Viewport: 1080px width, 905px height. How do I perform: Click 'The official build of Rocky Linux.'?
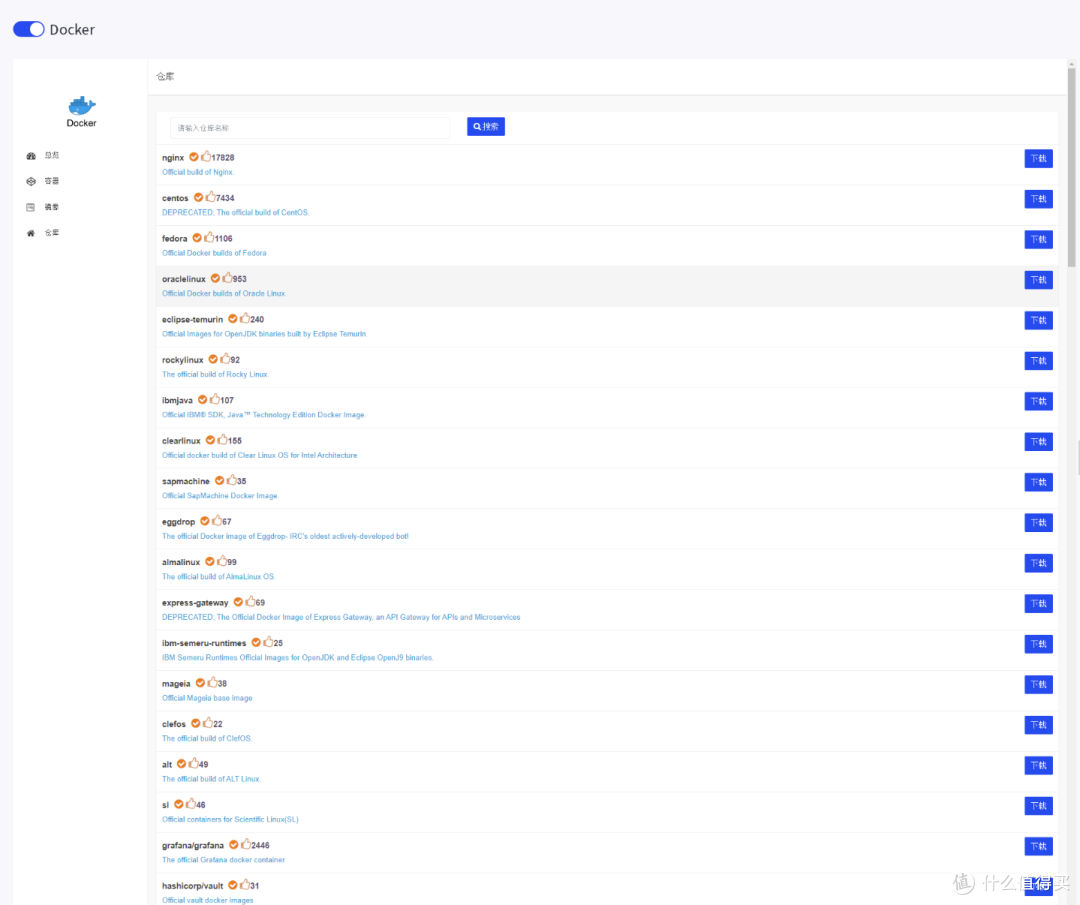(x=215, y=375)
